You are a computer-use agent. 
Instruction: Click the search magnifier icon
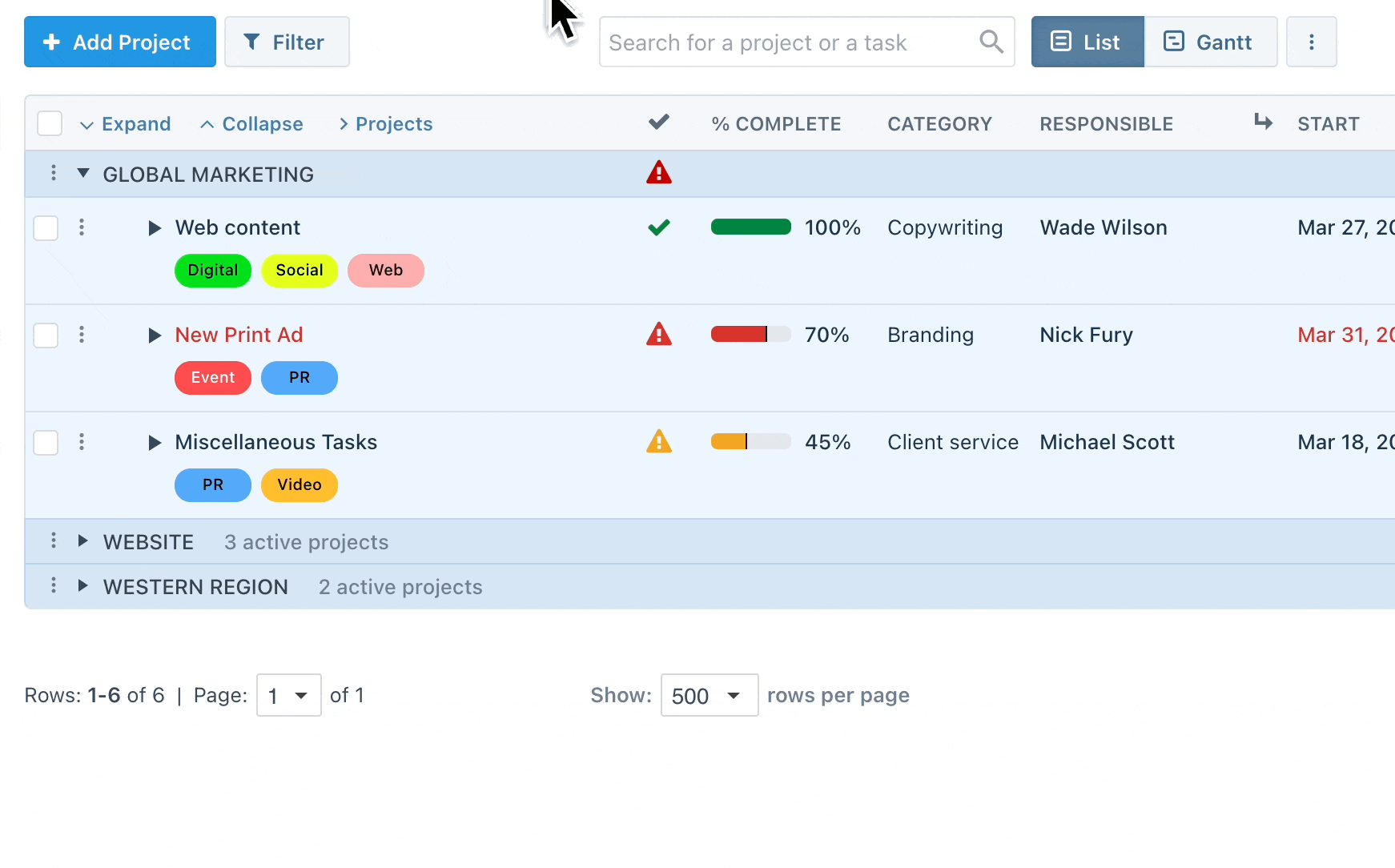[991, 42]
